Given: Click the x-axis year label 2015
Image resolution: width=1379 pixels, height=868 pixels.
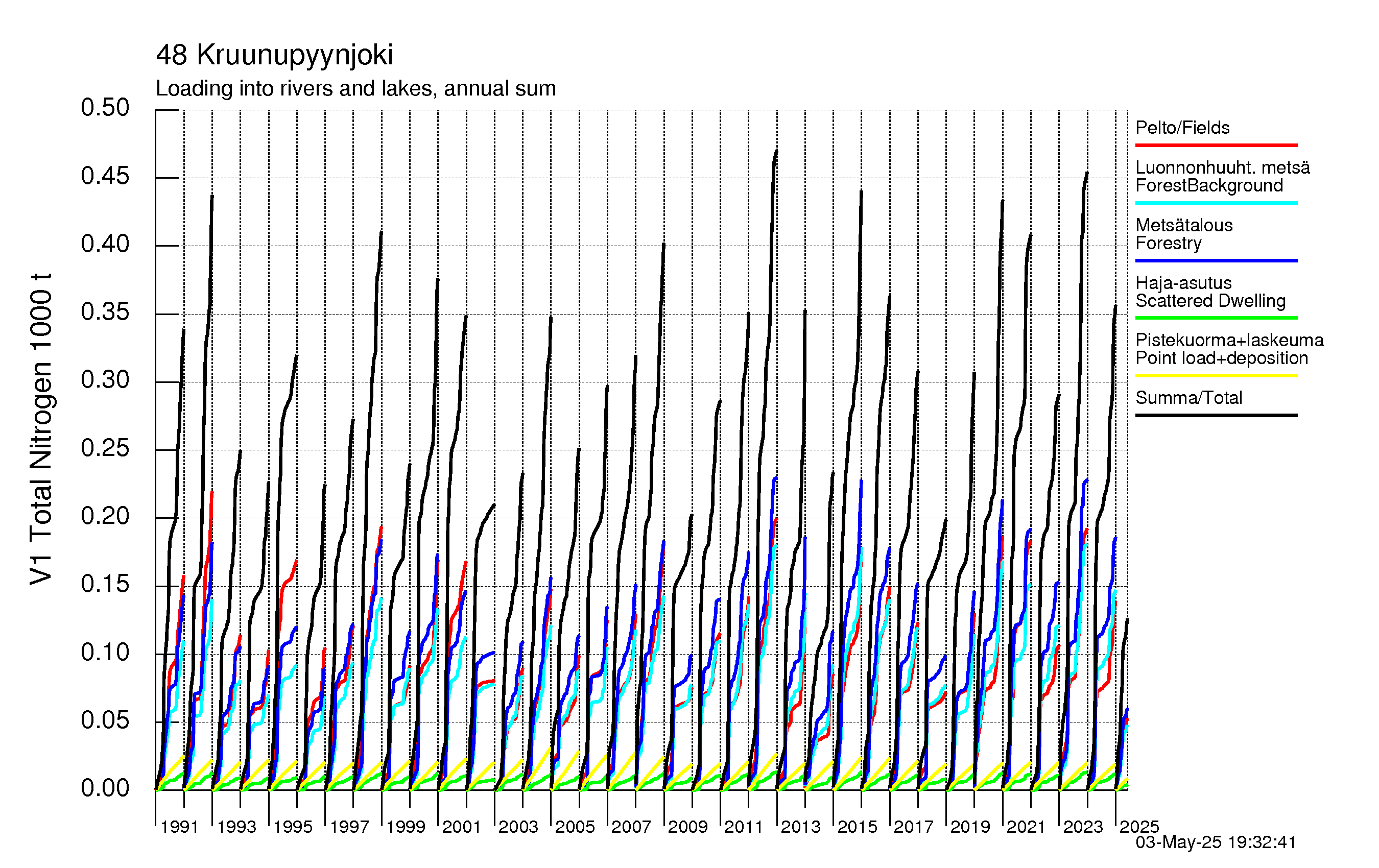Looking at the screenshot, I should point(858,827).
